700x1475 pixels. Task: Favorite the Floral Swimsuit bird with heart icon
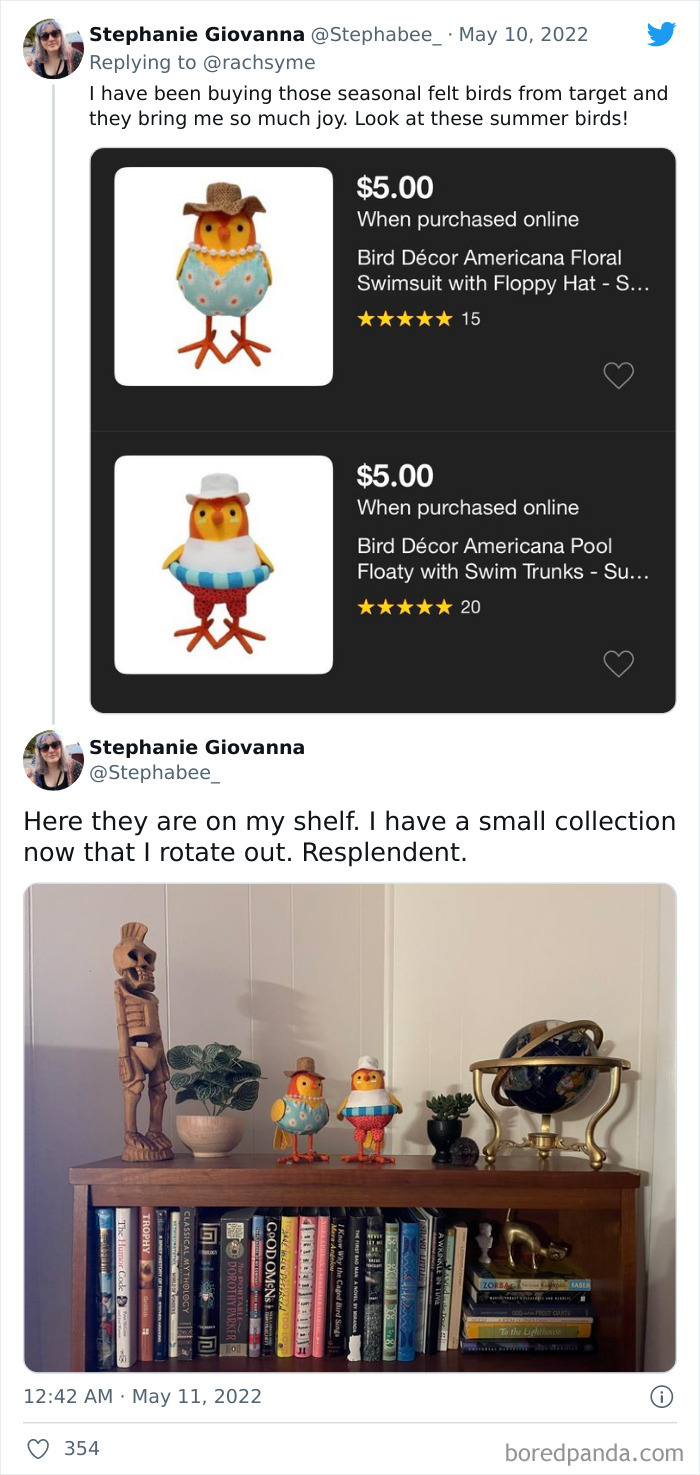tap(619, 376)
